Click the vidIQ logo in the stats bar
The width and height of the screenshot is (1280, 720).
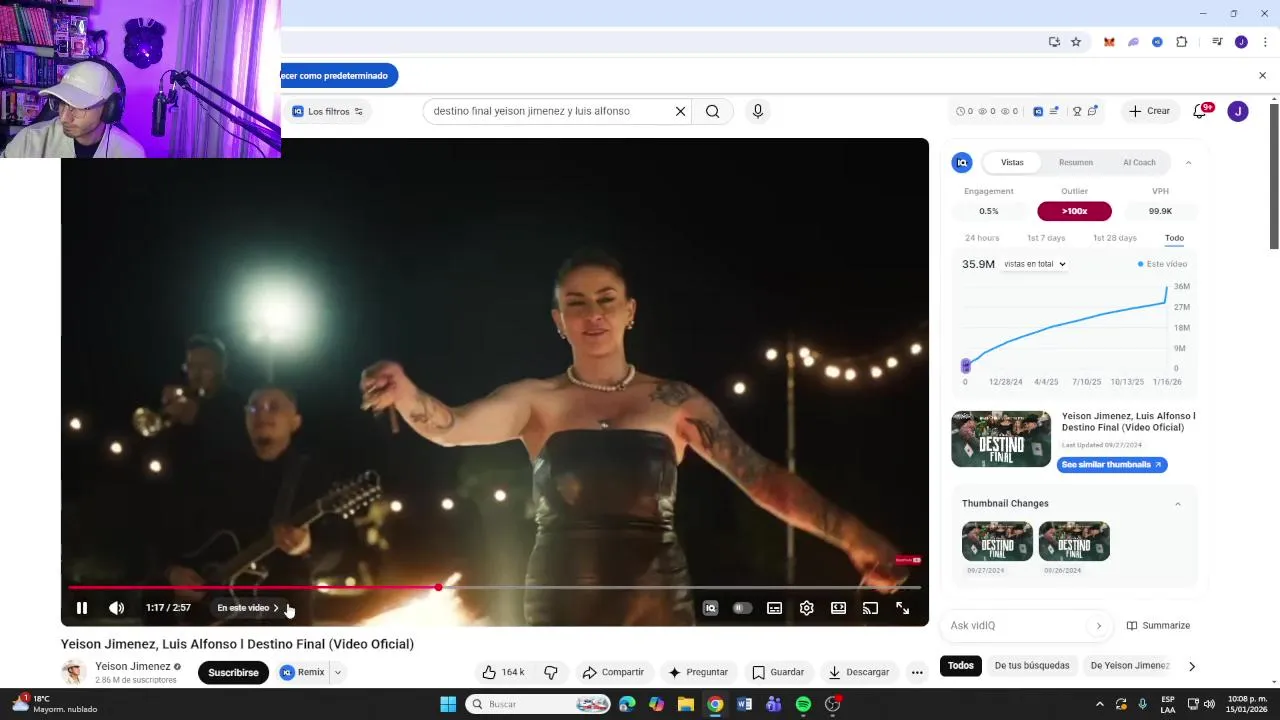pyautogui.click(x=1038, y=111)
